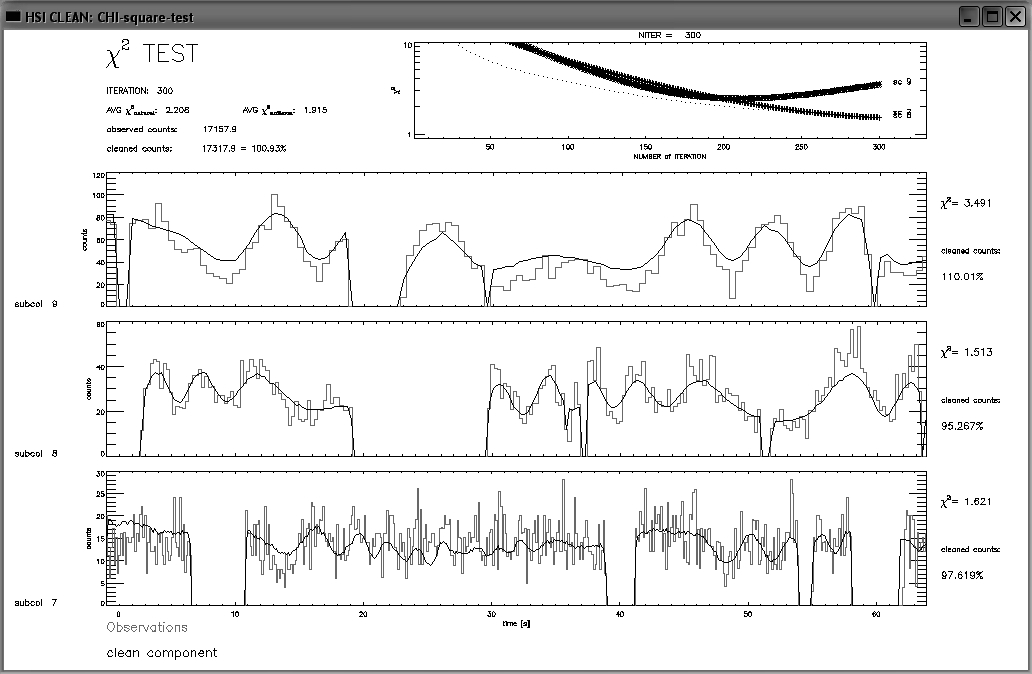This screenshot has height=674, width=1032.
Task: Click the window icon in title bar
Action: (x=13, y=17)
